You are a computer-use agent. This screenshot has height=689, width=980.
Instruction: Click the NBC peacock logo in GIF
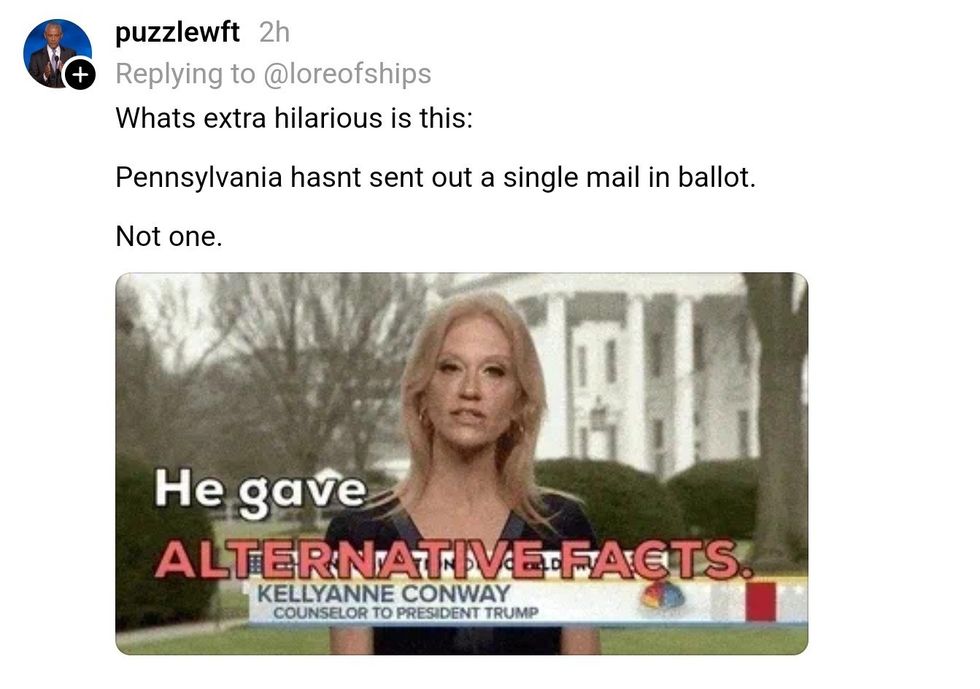pos(662,596)
